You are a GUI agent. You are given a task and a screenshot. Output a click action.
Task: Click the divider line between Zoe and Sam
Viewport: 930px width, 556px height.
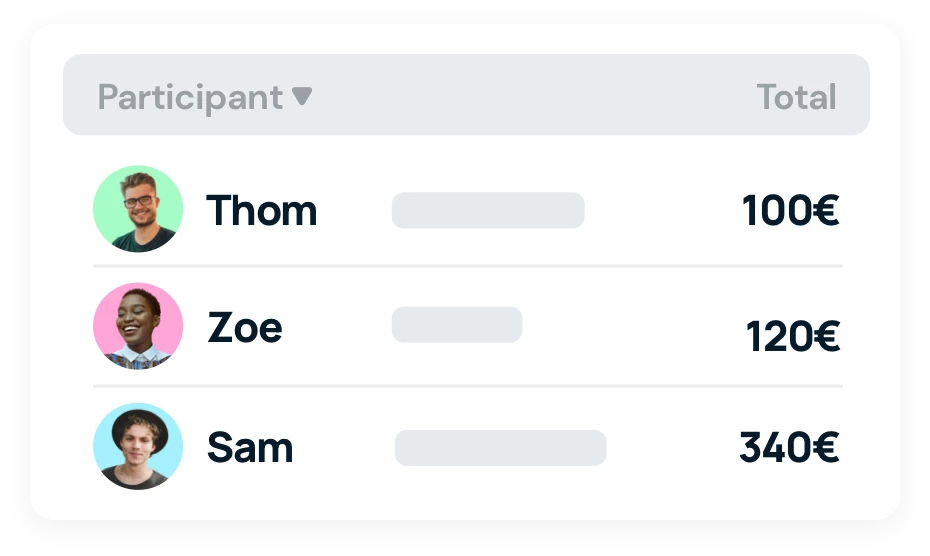(x=468, y=386)
